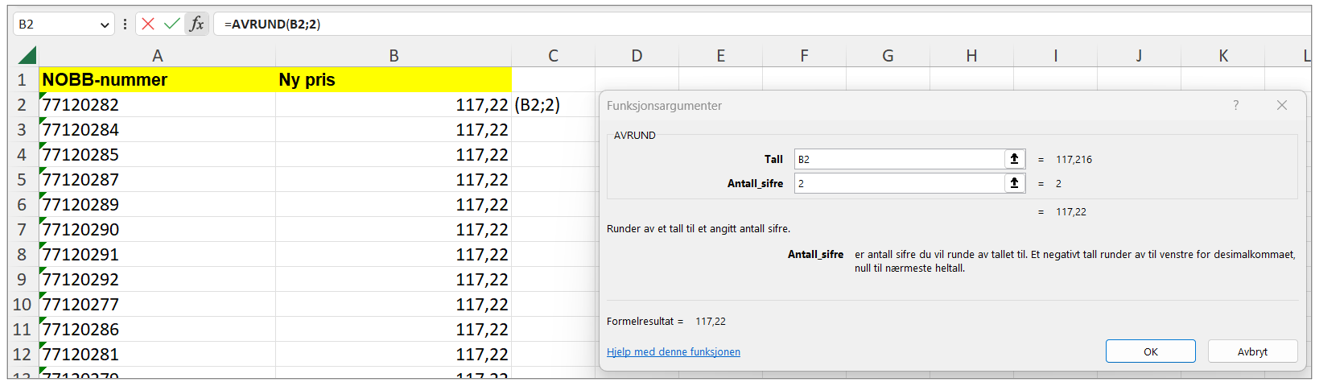Click the Avbryt button
This screenshot has width=1318, height=385.
point(1252,351)
